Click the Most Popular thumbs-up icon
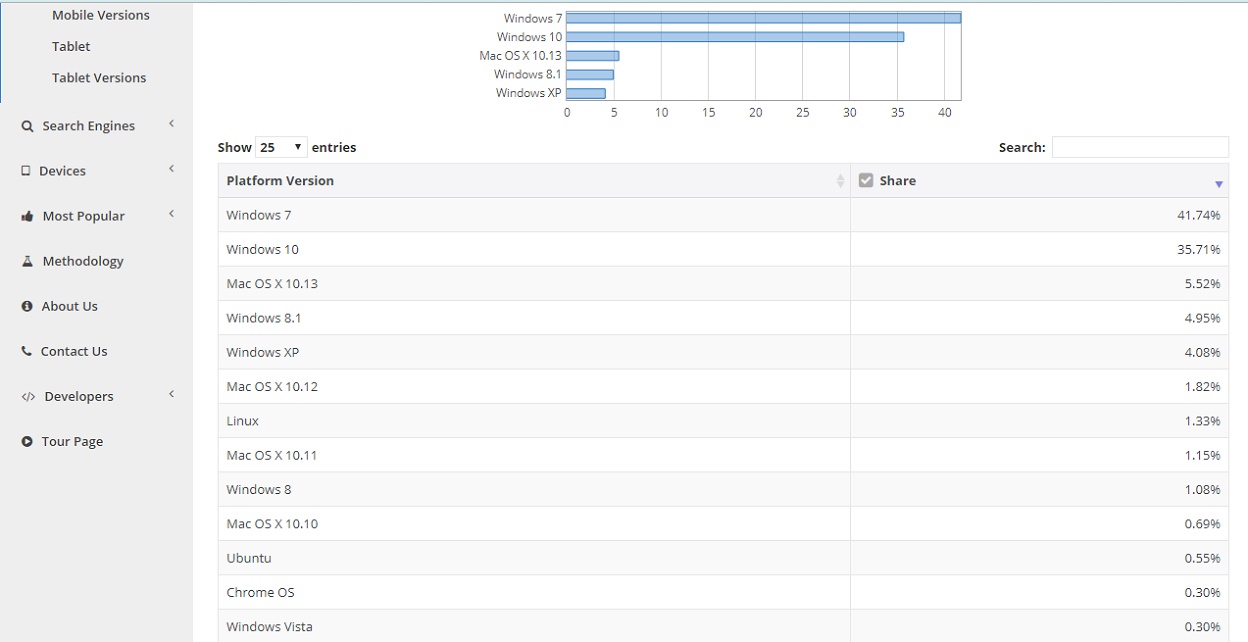The image size is (1248, 642). [27, 216]
